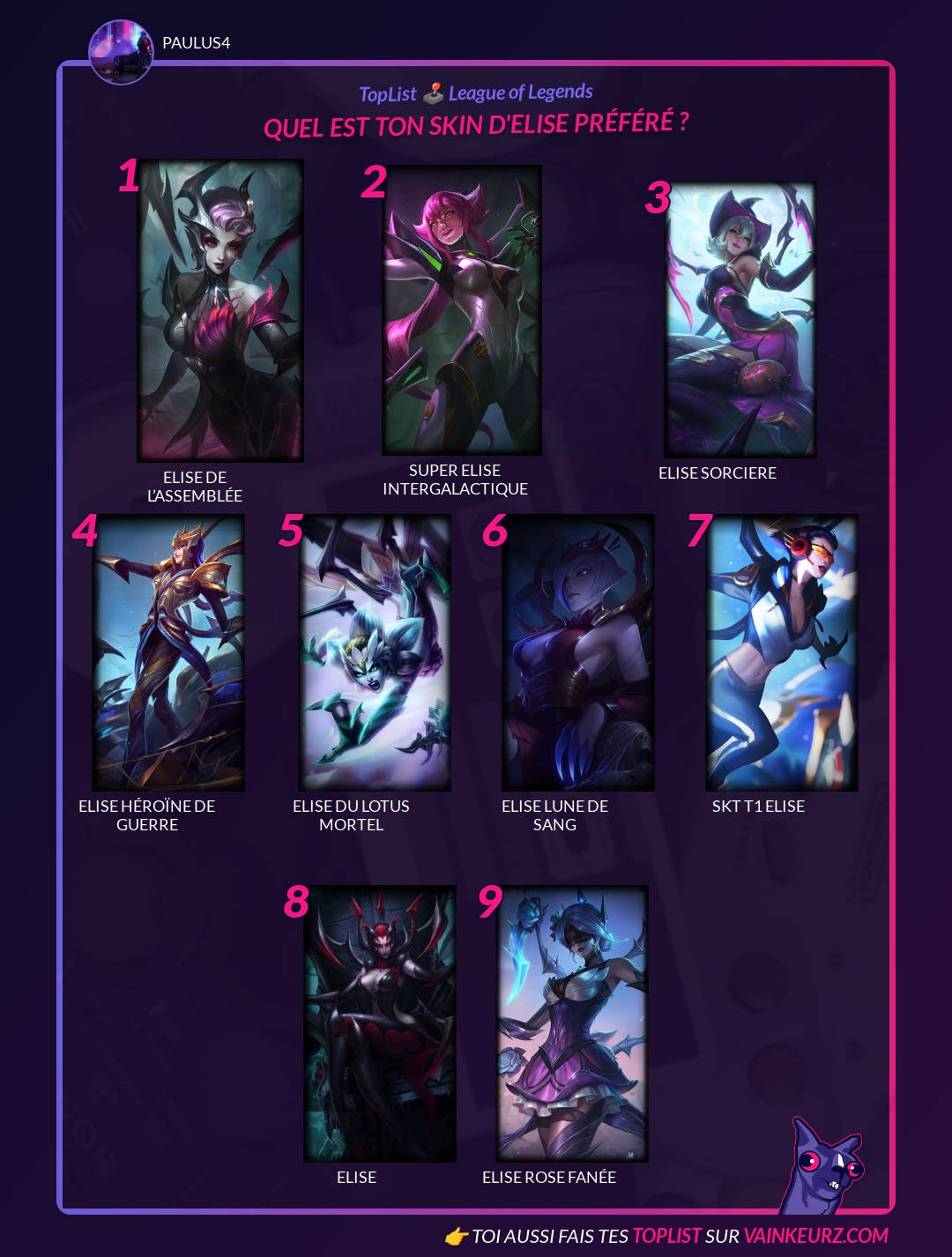This screenshot has width=952, height=1257.
Task: Select the Elise du Lotus Mortel image
Action: point(375,652)
